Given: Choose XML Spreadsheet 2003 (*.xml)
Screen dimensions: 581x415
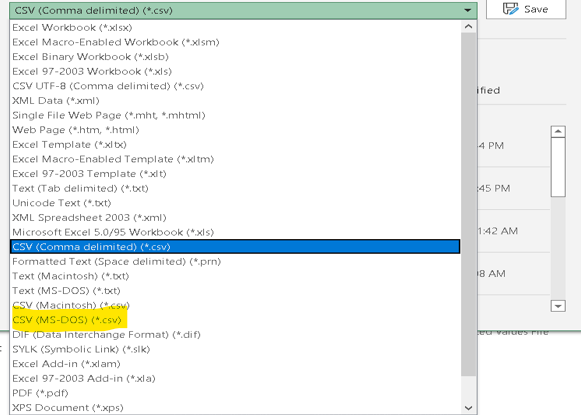Looking at the screenshot, I should 235,218.
